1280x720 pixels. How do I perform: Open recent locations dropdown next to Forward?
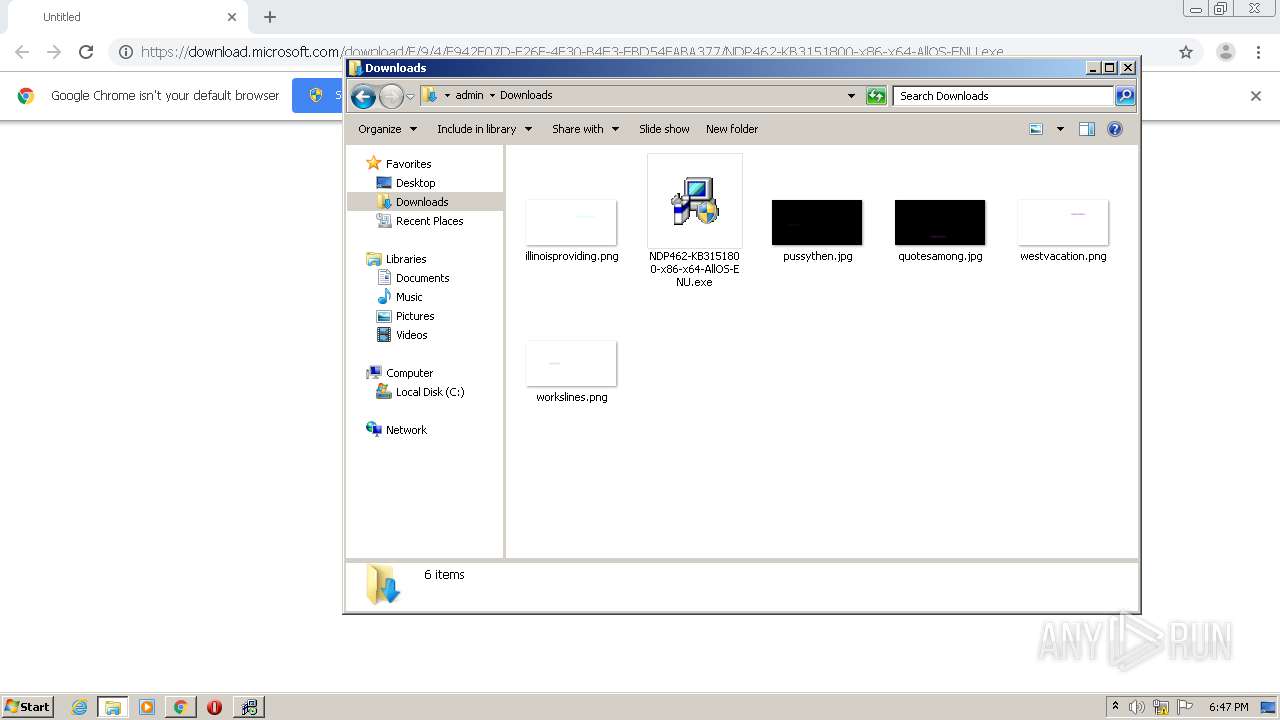click(x=410, y=97)
